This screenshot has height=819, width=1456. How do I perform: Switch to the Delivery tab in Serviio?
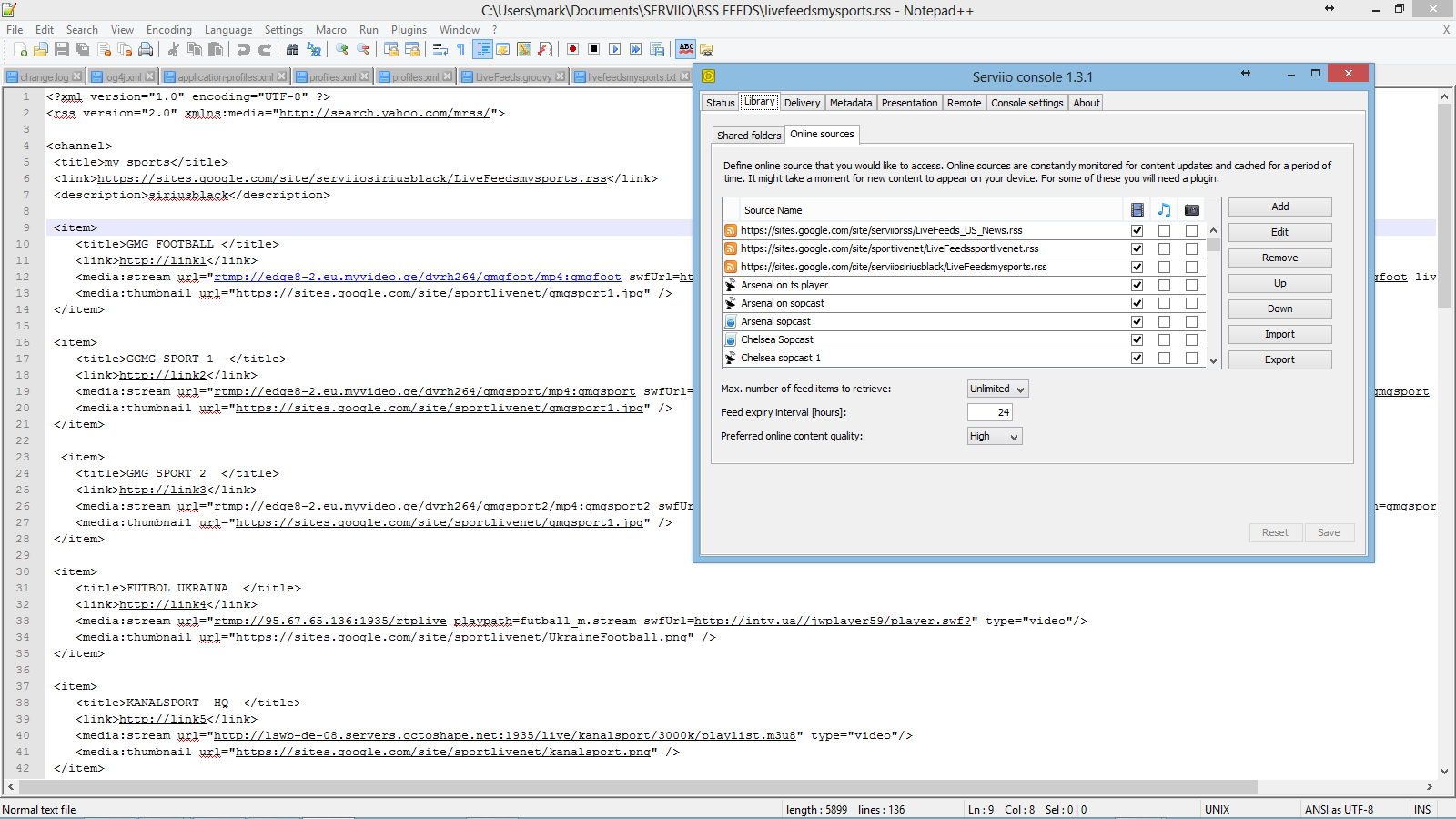coord(802,103)
